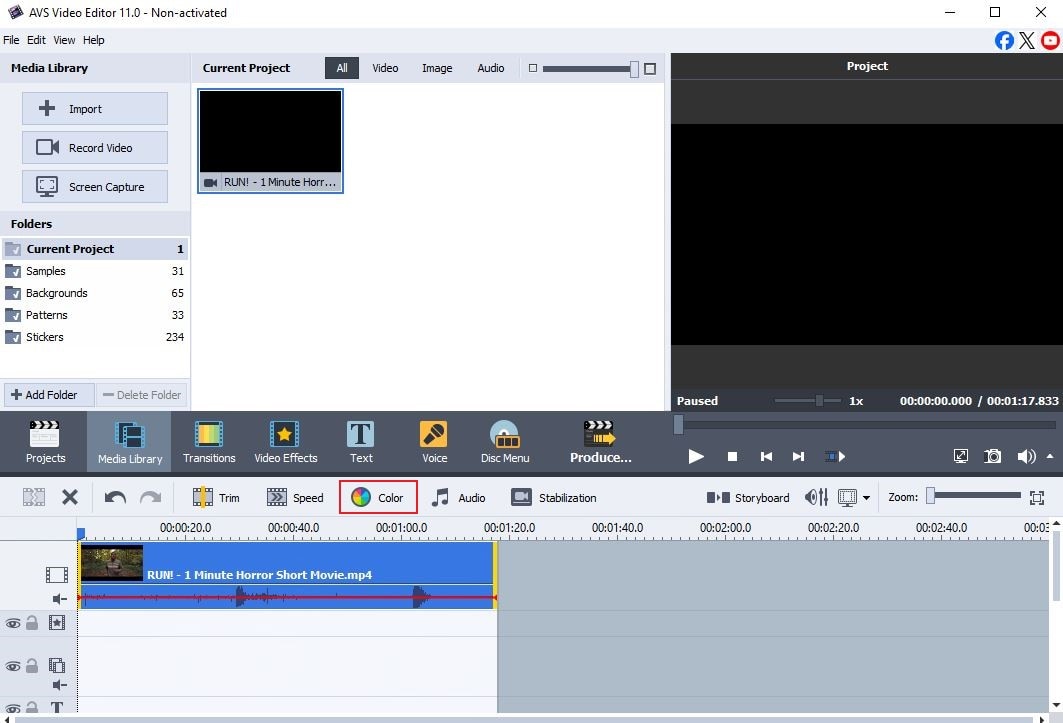Open Video Effects panel
Image resolution: width=1063 pixels, height=723 pixels.
point(285,442)
